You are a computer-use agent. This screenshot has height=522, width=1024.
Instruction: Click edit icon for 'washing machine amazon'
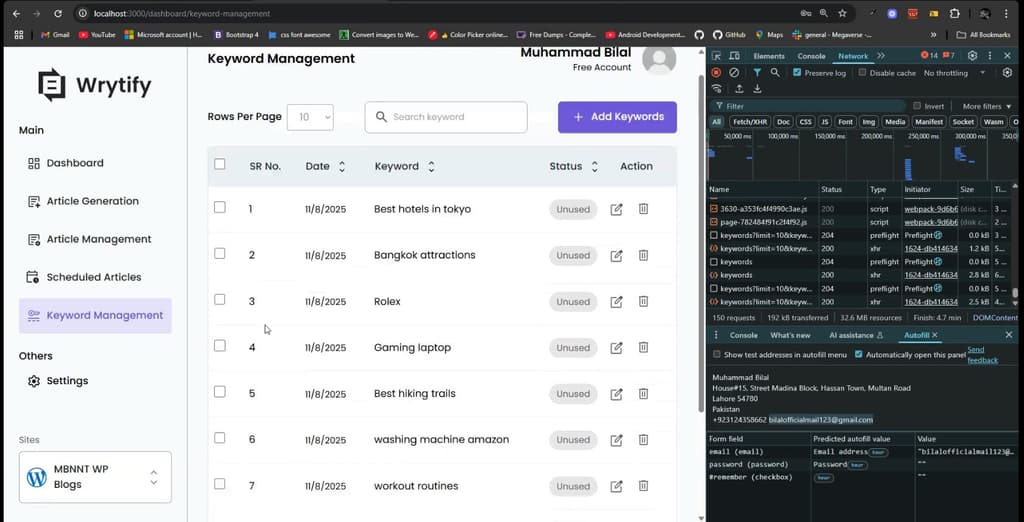click(x=616, y=439)
